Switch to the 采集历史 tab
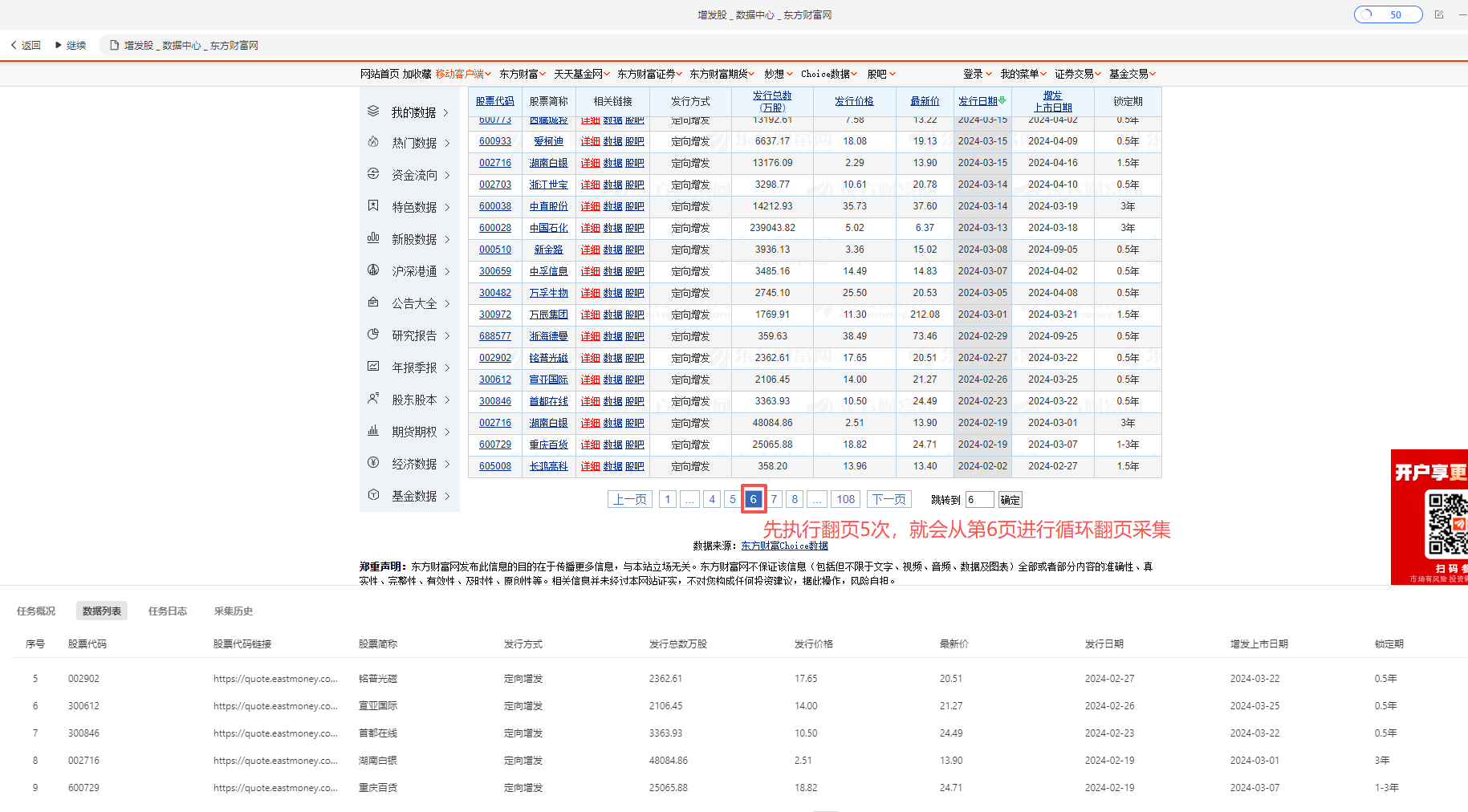Image resolution: width=1468 pixels, height=812 pixels. coord(234,611)
